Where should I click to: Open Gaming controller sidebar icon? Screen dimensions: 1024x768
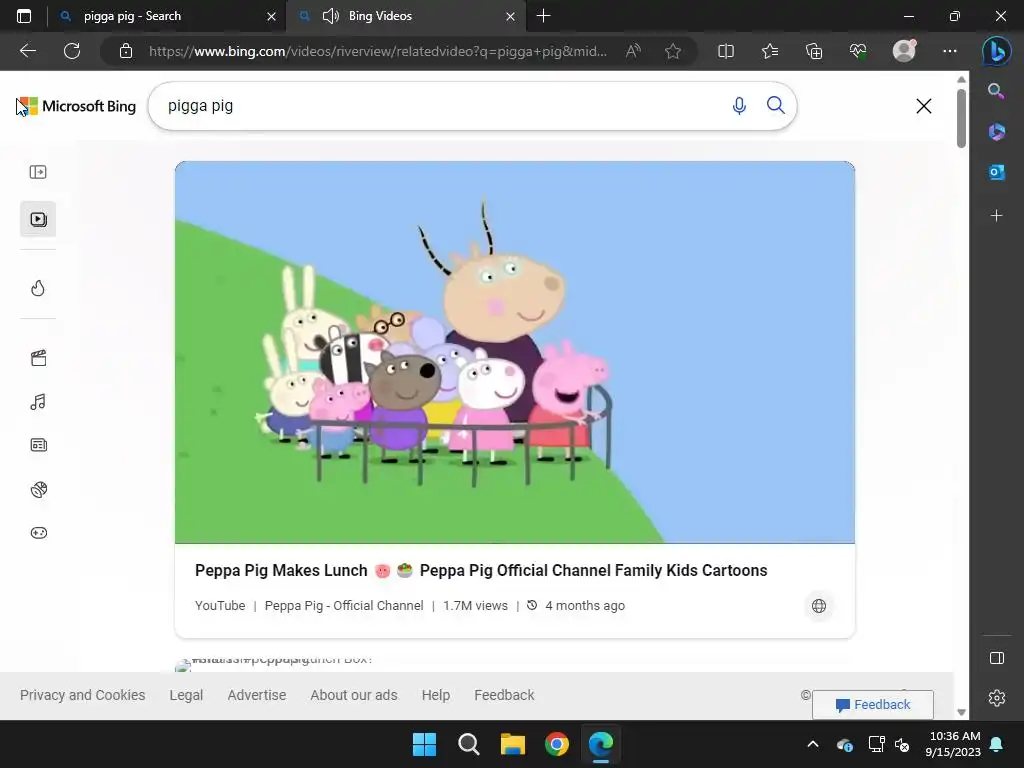pyautogui.click(x=38, y=533)
